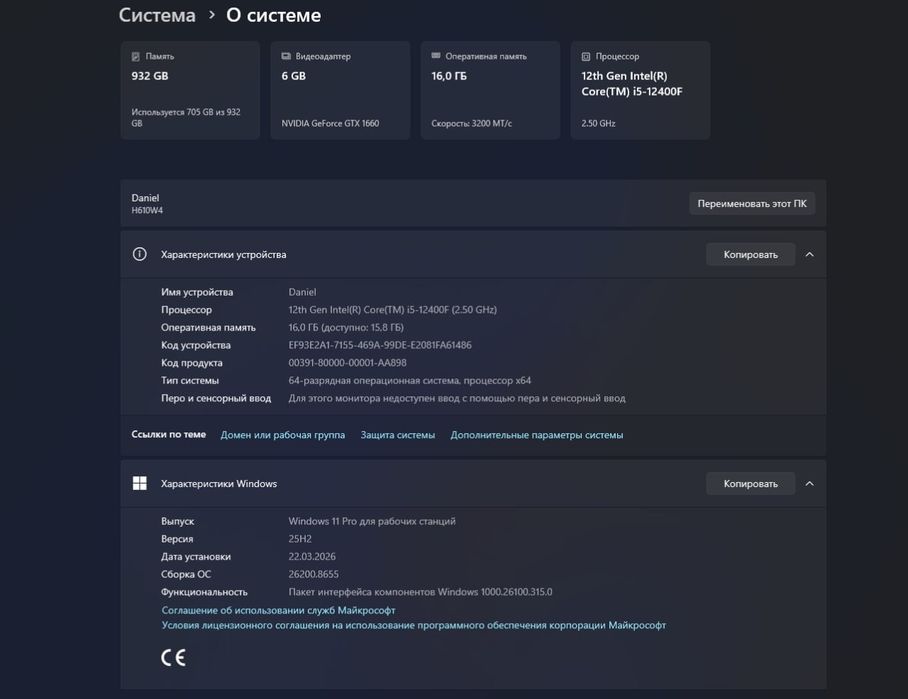Click the Имя устройства label
This screenshot has width=908, height=699.
197,292
